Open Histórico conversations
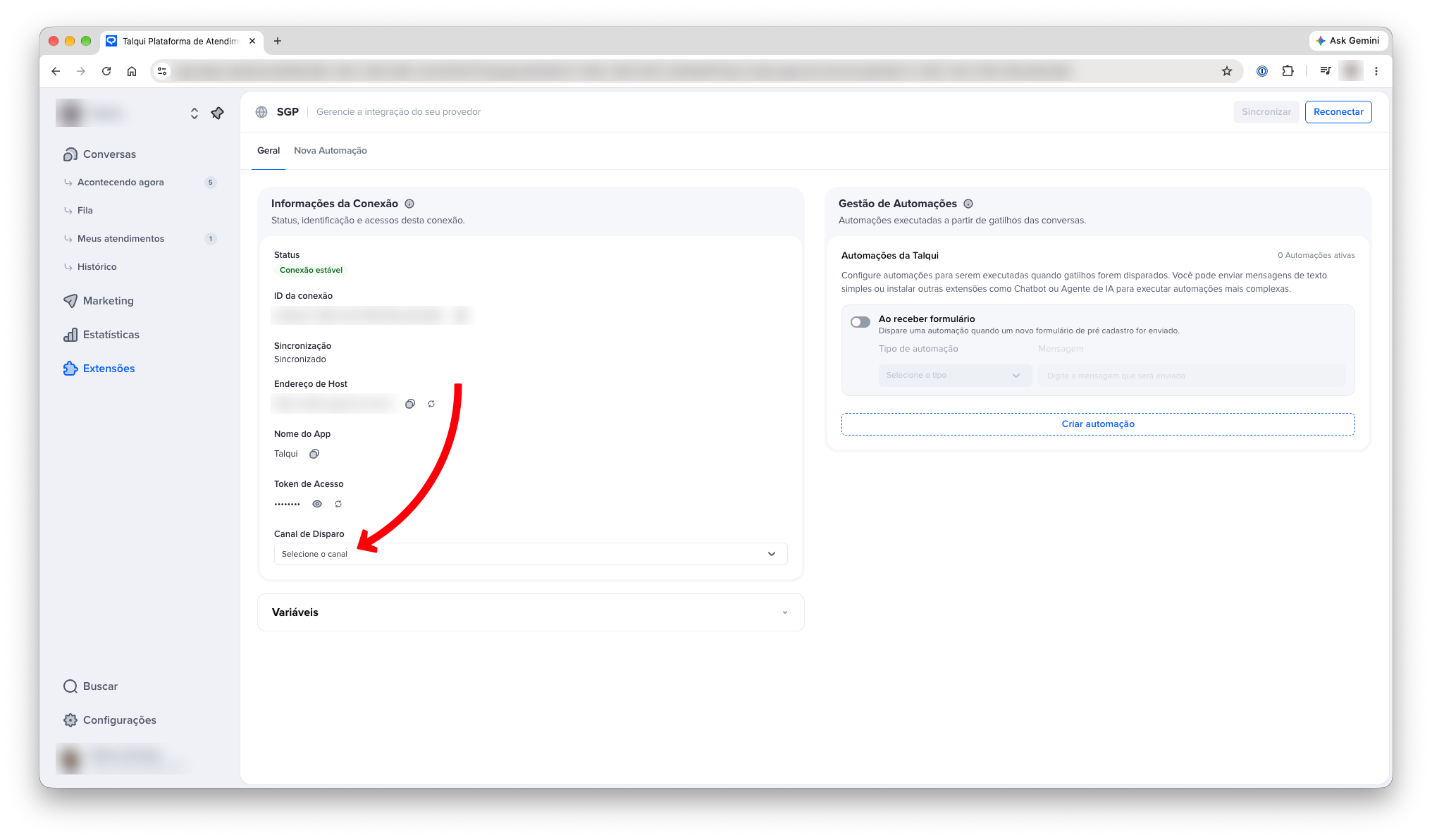The width and height of the screenshot is (1432, 840). (97, 267)
